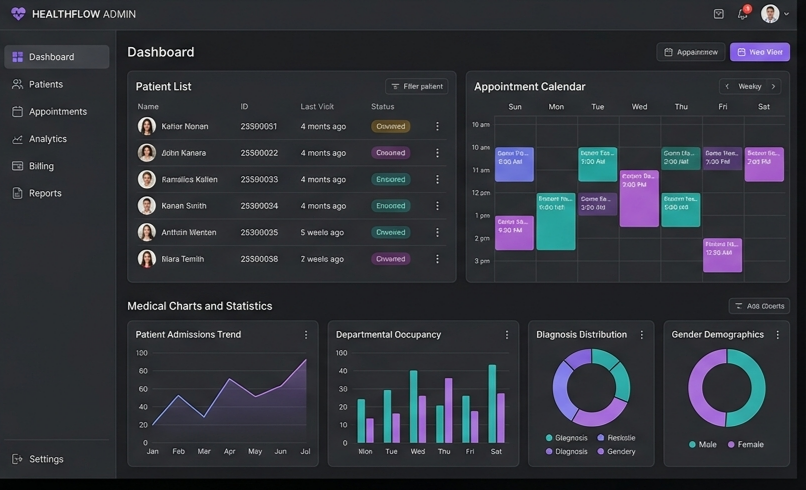This screenshot has width=806, height=490.
Task: Go to previous week in calendar
Action: click(727, 86)
